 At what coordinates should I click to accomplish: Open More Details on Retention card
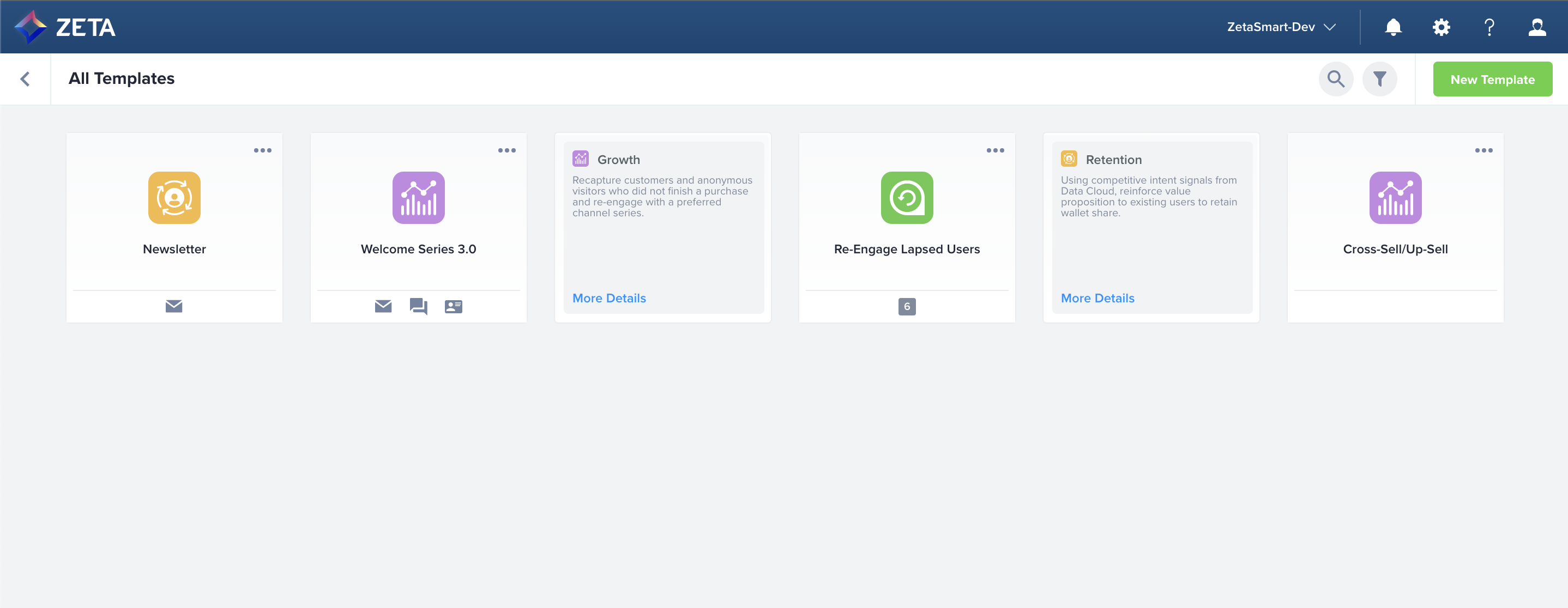tap(1097, 298)
